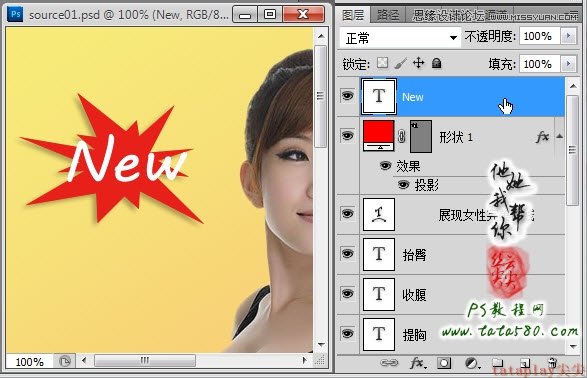Image resolution: width=587 pixels, height=378 pixels.
Task: Click the 填充 100% input field
Action: pos(539,64)
